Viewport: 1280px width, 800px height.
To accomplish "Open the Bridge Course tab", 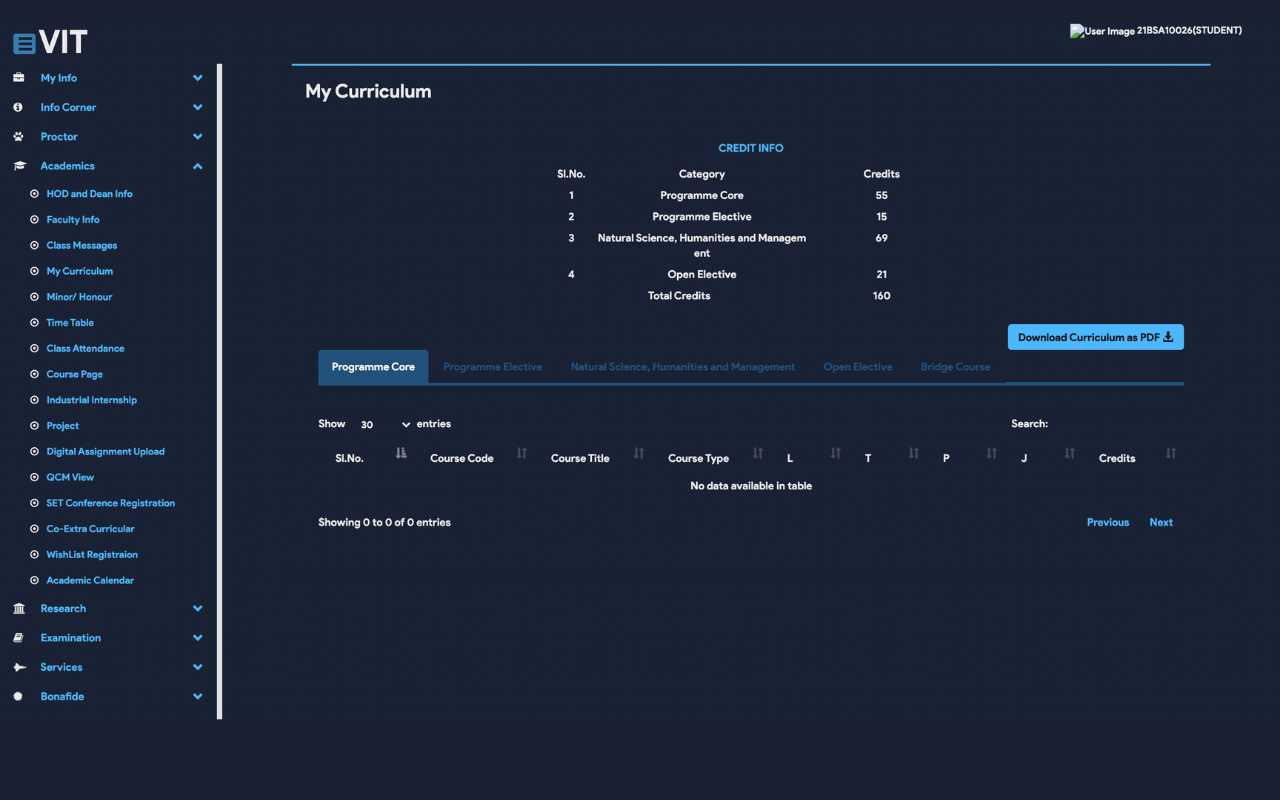I will pyautogui.click(x=955, y=366).
